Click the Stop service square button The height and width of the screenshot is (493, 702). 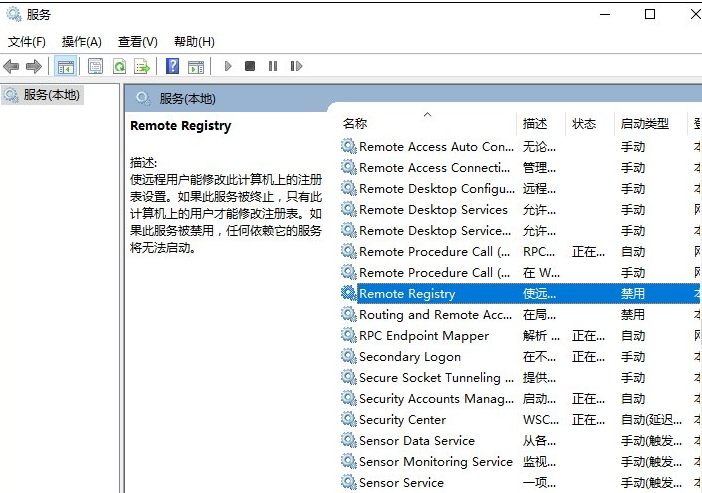pos(250,66)
